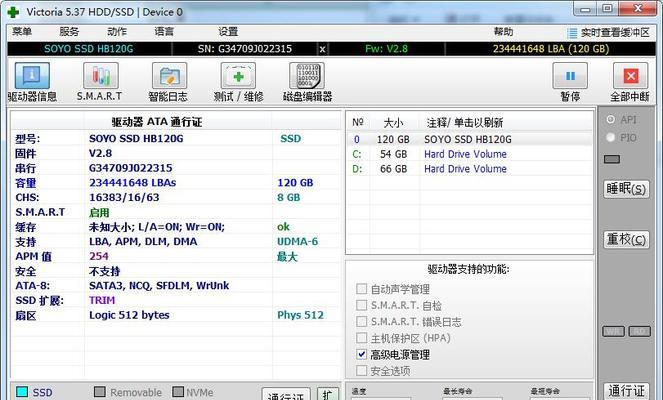Click the SATA3, NCQ, SFDLM, WrUnk value

[x=159, y=286]
